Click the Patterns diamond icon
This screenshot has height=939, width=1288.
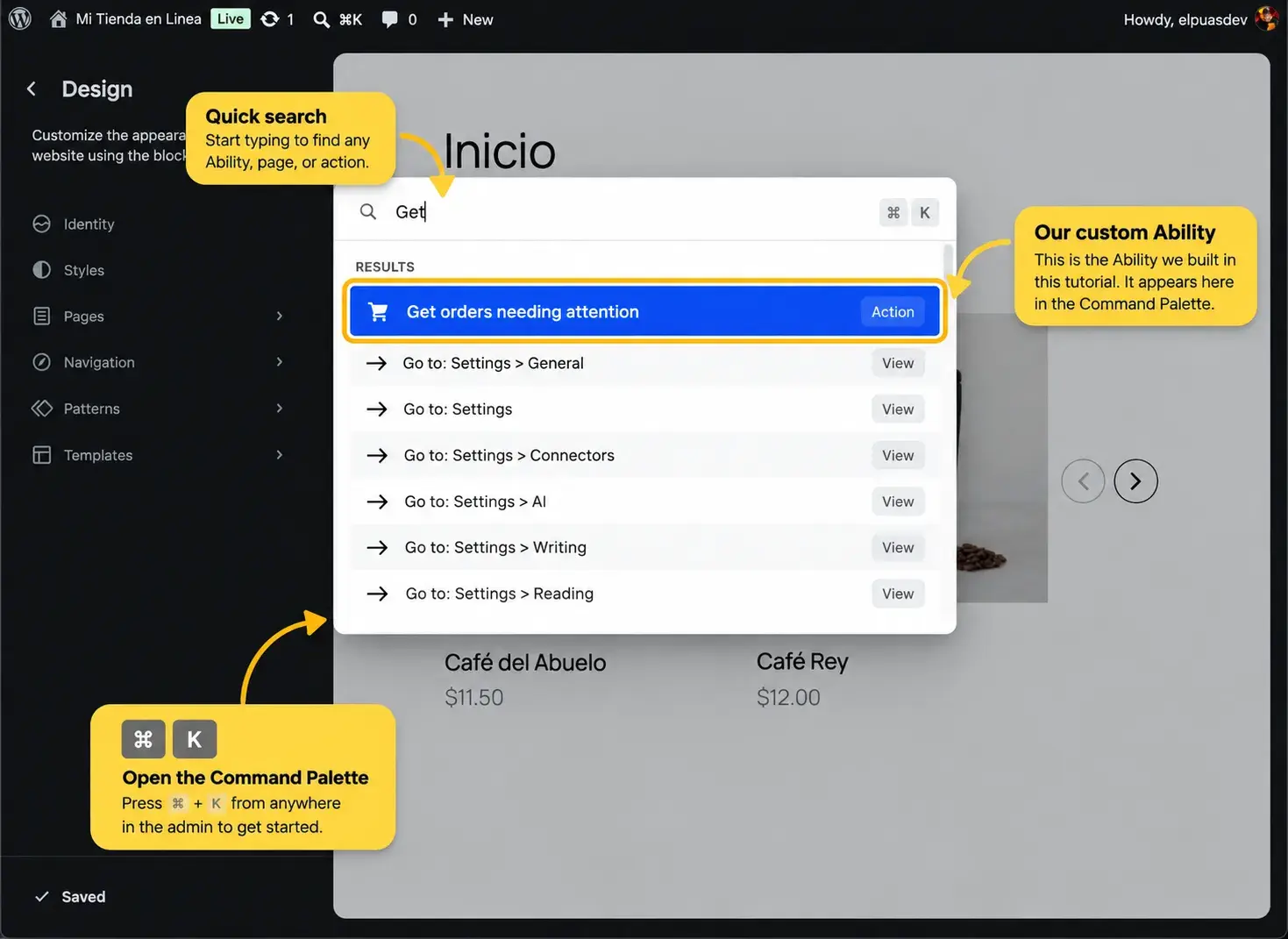click(41, 409)
